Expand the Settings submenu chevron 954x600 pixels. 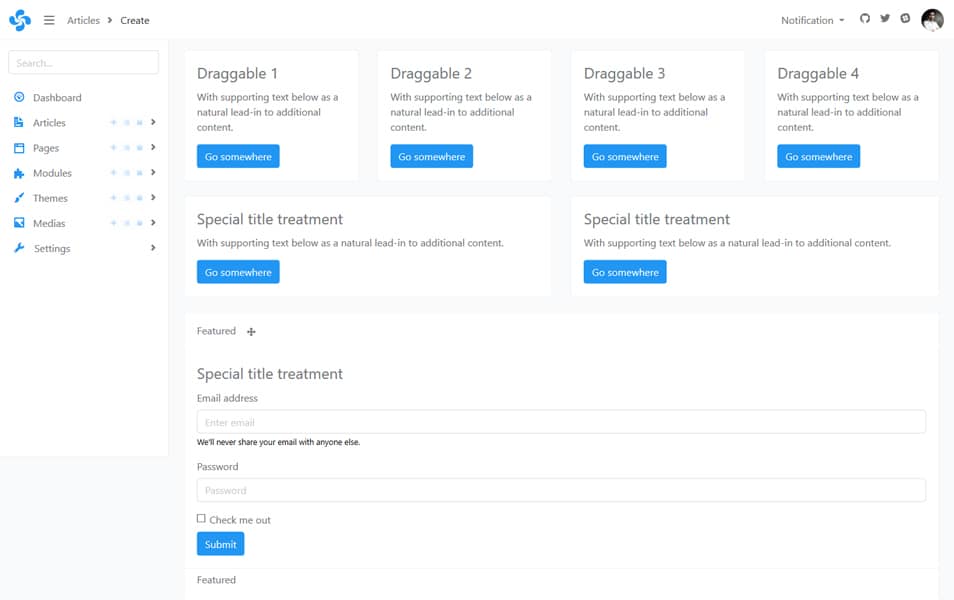[153, 248]
